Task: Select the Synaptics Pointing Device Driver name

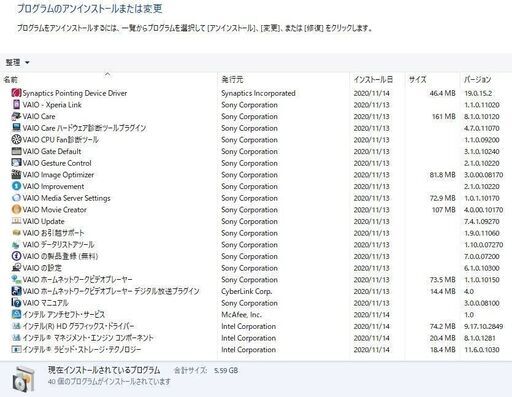Action: pos(75,93)
